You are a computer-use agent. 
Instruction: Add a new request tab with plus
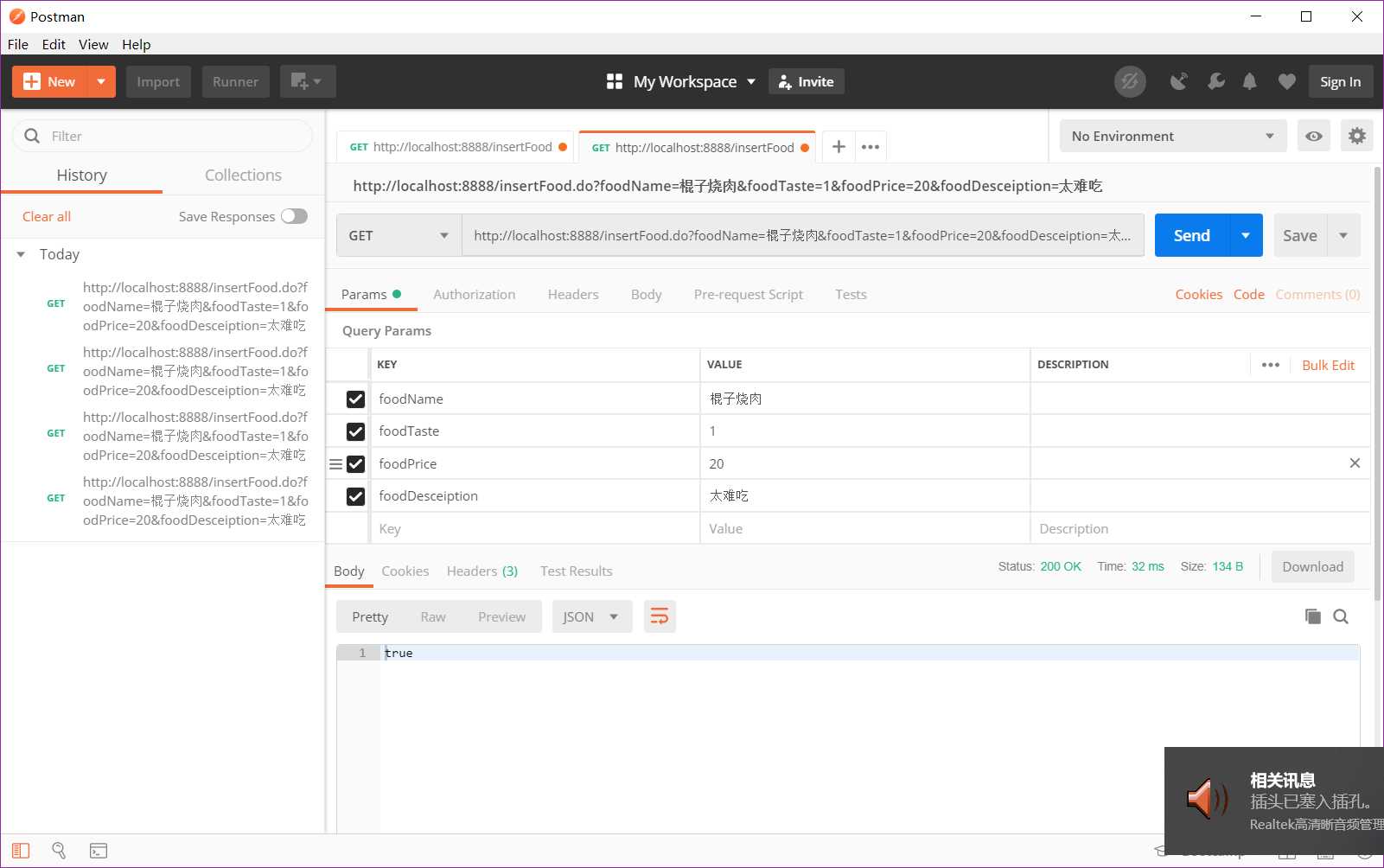839,147
